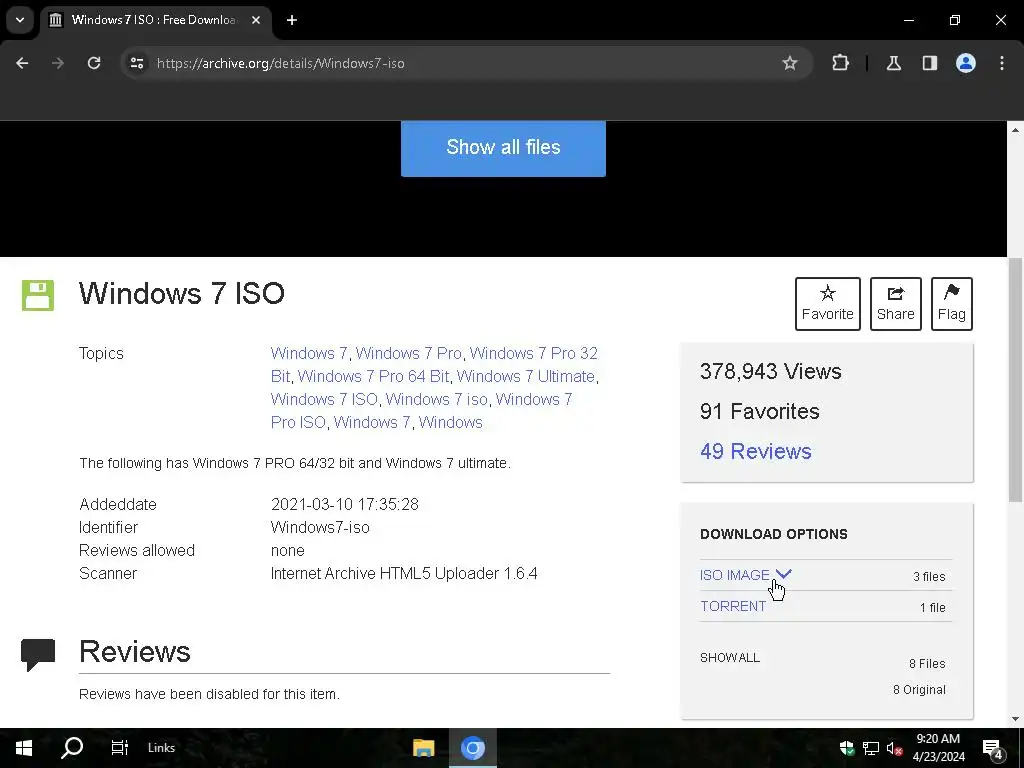Open the Chrome profile avatar

click(x=965, y=63)
